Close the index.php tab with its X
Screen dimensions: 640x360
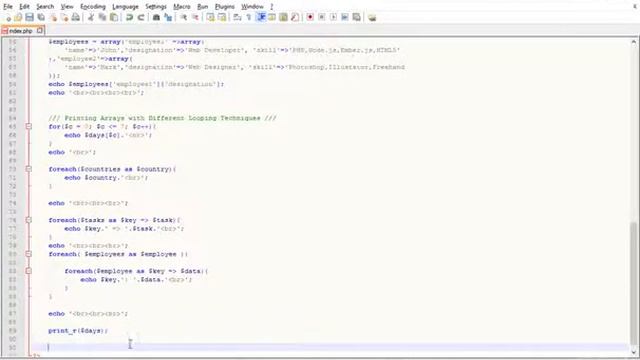click(x=40, y=30)
